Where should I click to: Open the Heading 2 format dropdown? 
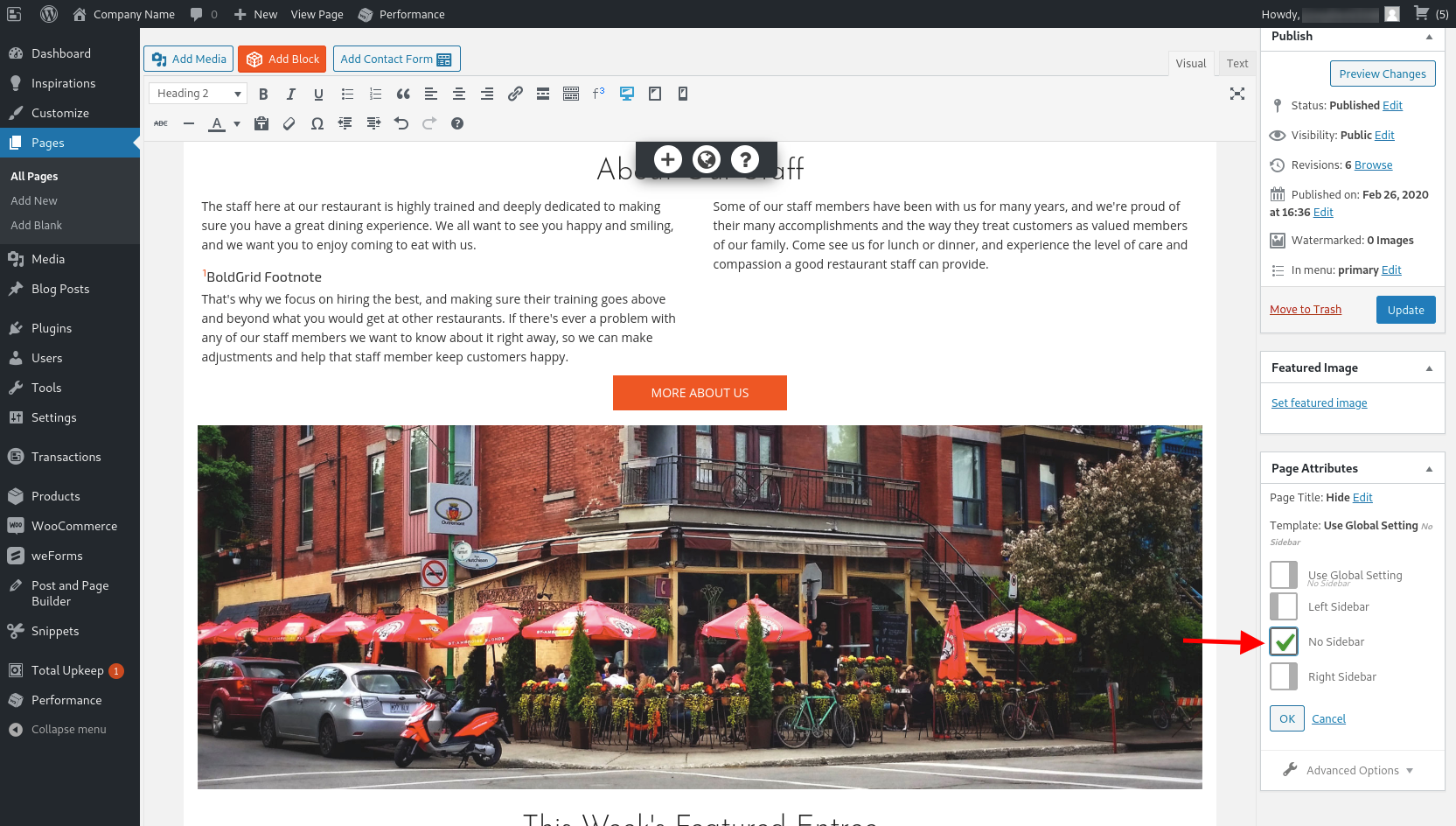197,93
